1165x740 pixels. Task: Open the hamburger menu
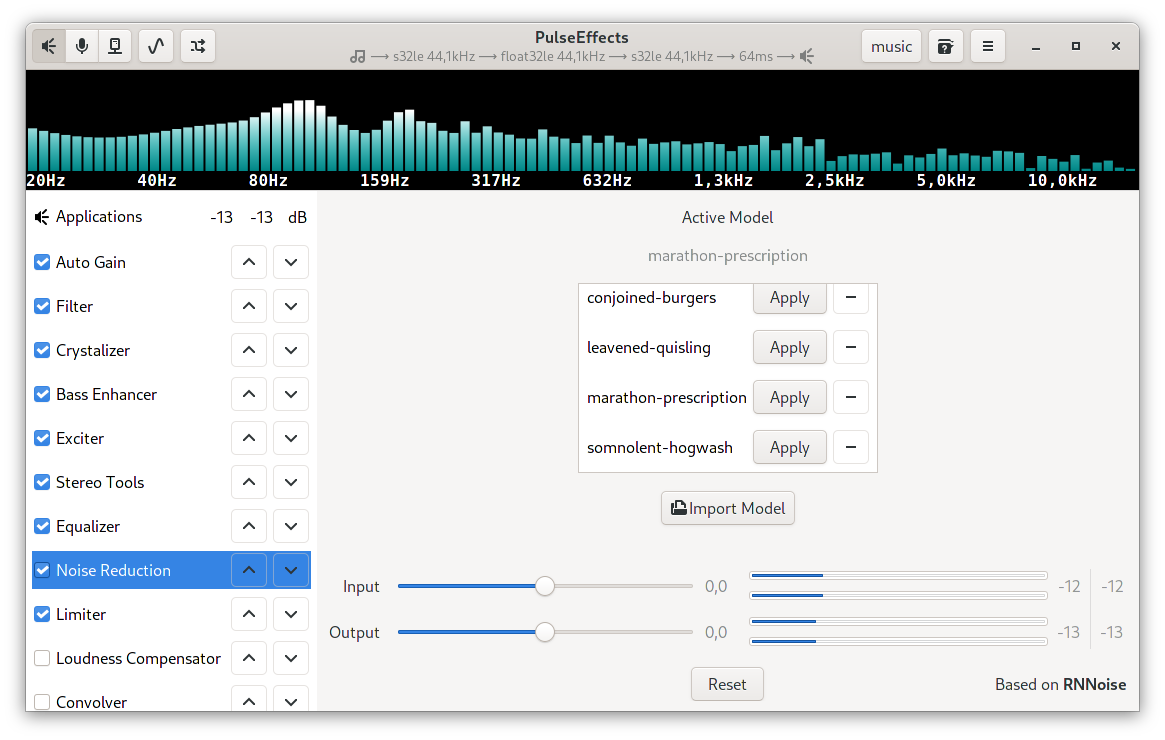987,46
